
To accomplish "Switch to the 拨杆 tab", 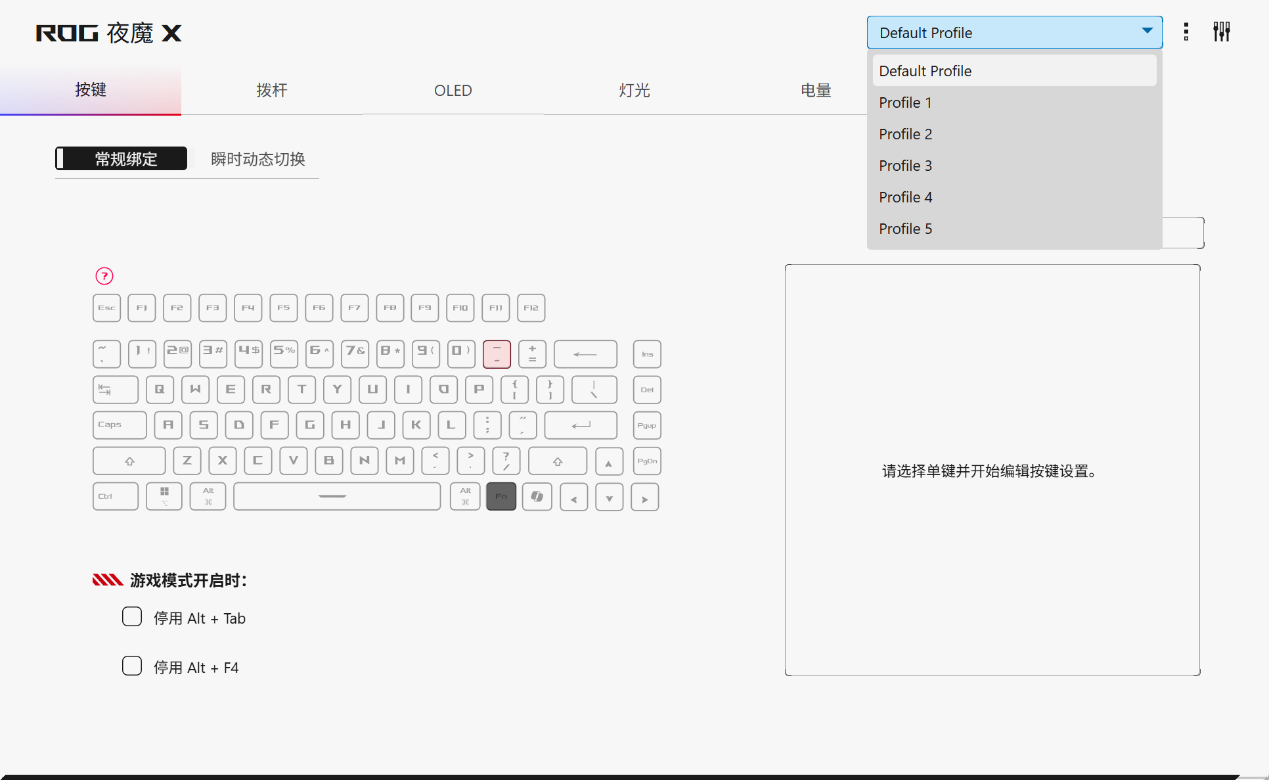I will coord(272,91).
